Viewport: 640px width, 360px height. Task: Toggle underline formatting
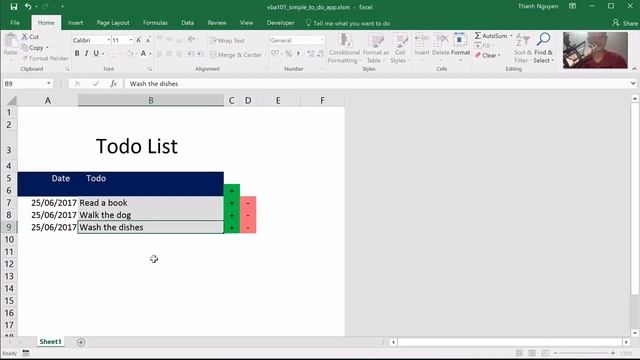point(96,53)
